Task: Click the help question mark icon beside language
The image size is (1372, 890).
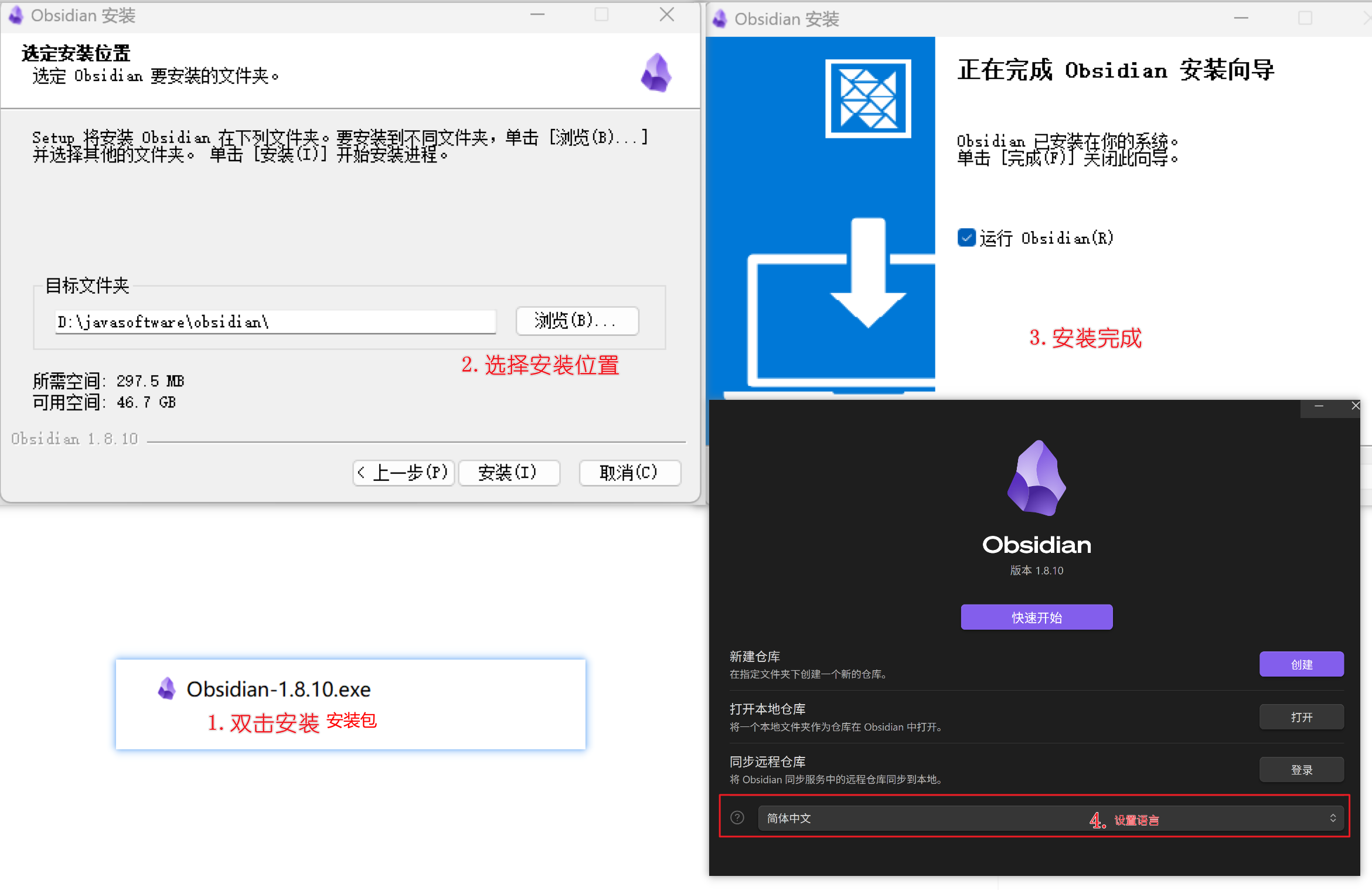Action: (x=737, y=817)
